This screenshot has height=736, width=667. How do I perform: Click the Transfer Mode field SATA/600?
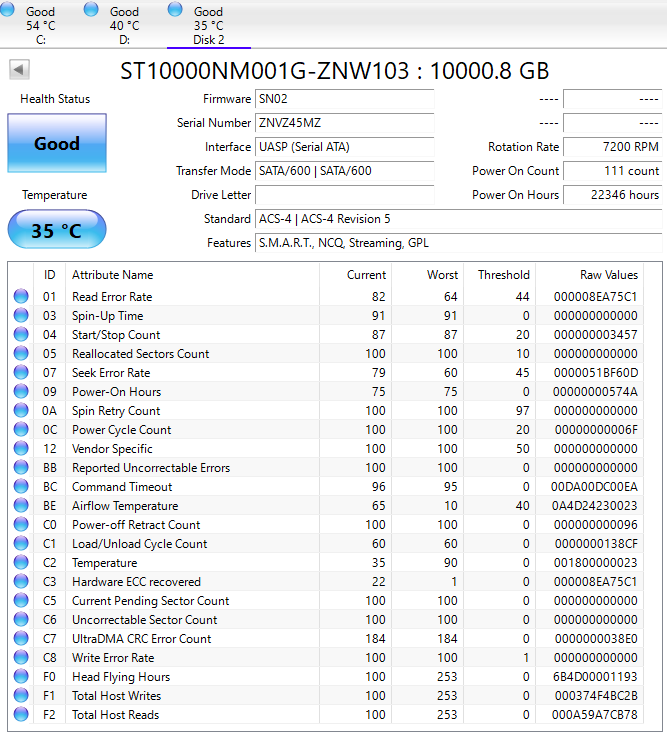coord(345,171)
